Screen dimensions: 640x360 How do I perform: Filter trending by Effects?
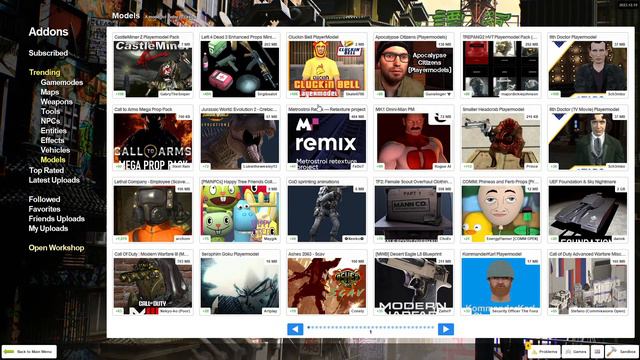click(x=52, y=140)
